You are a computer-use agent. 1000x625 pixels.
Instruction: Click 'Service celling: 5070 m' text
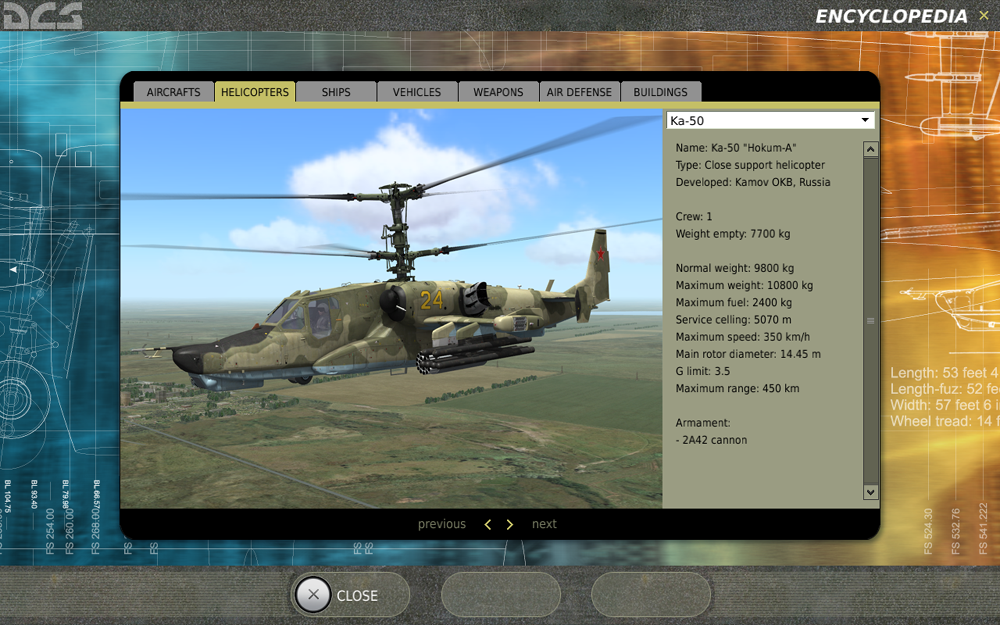pyautogui.click(x=733, y=320)
